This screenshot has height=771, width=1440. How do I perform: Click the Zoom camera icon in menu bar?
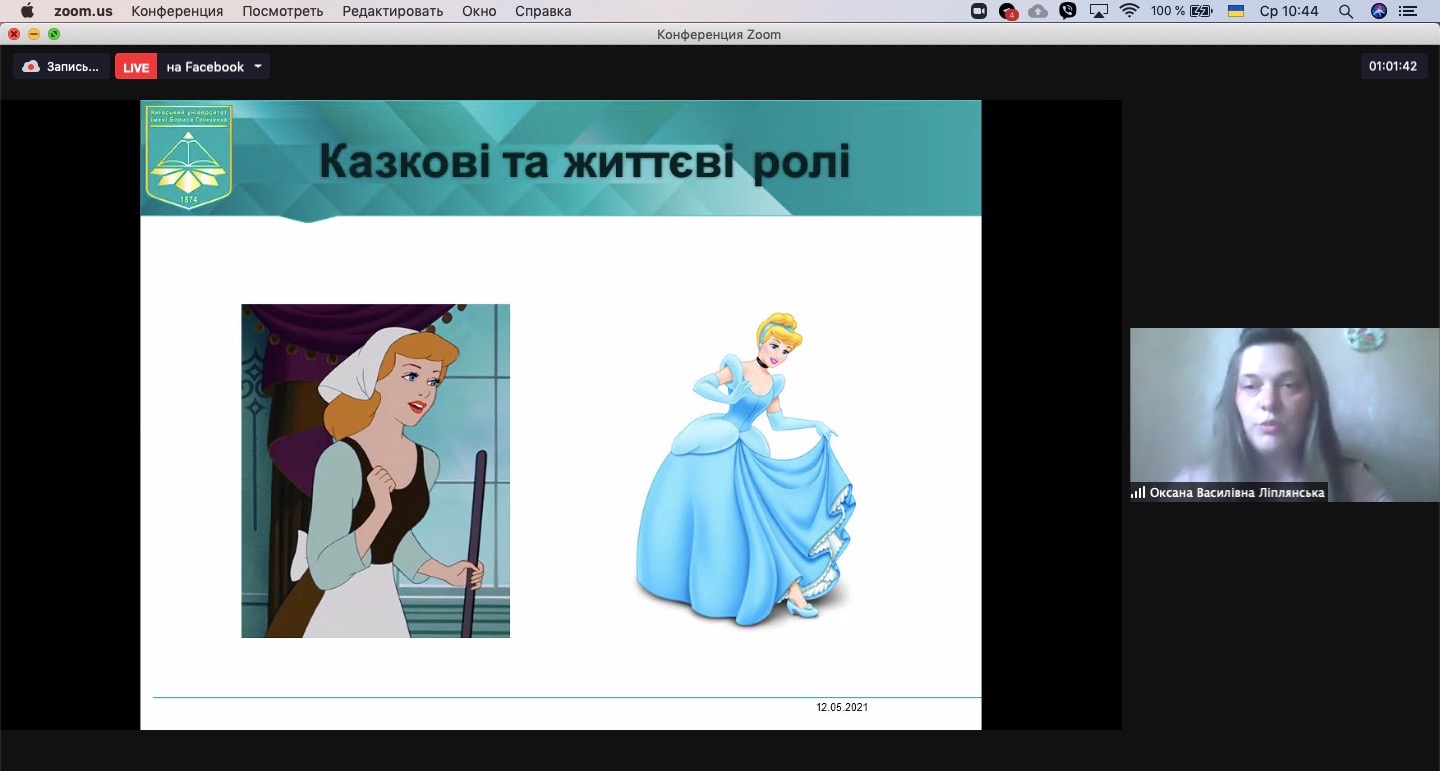(x=979, y=11)
